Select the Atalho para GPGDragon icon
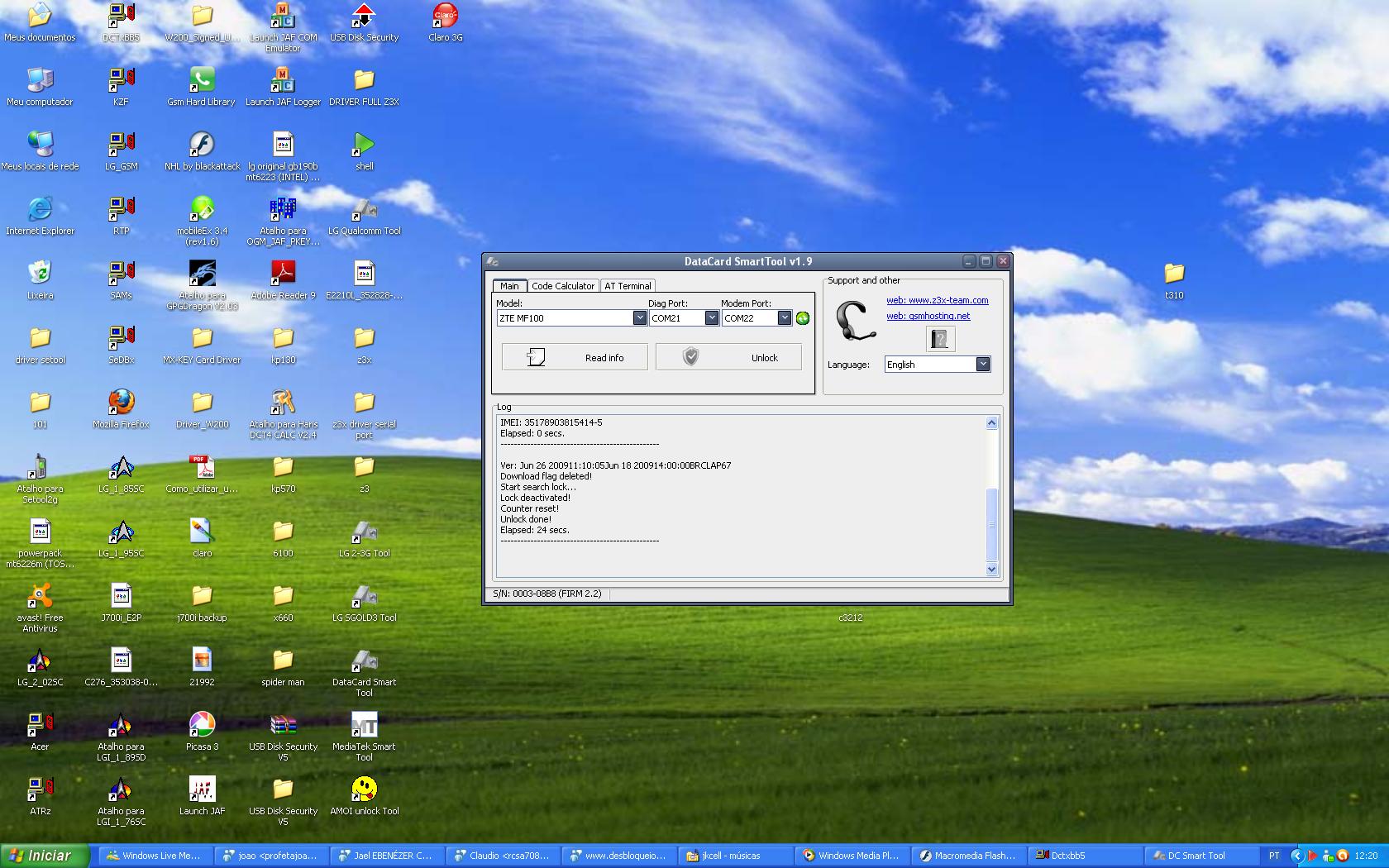The width and height of the screenshot is (1389, 868). (202, 285)
